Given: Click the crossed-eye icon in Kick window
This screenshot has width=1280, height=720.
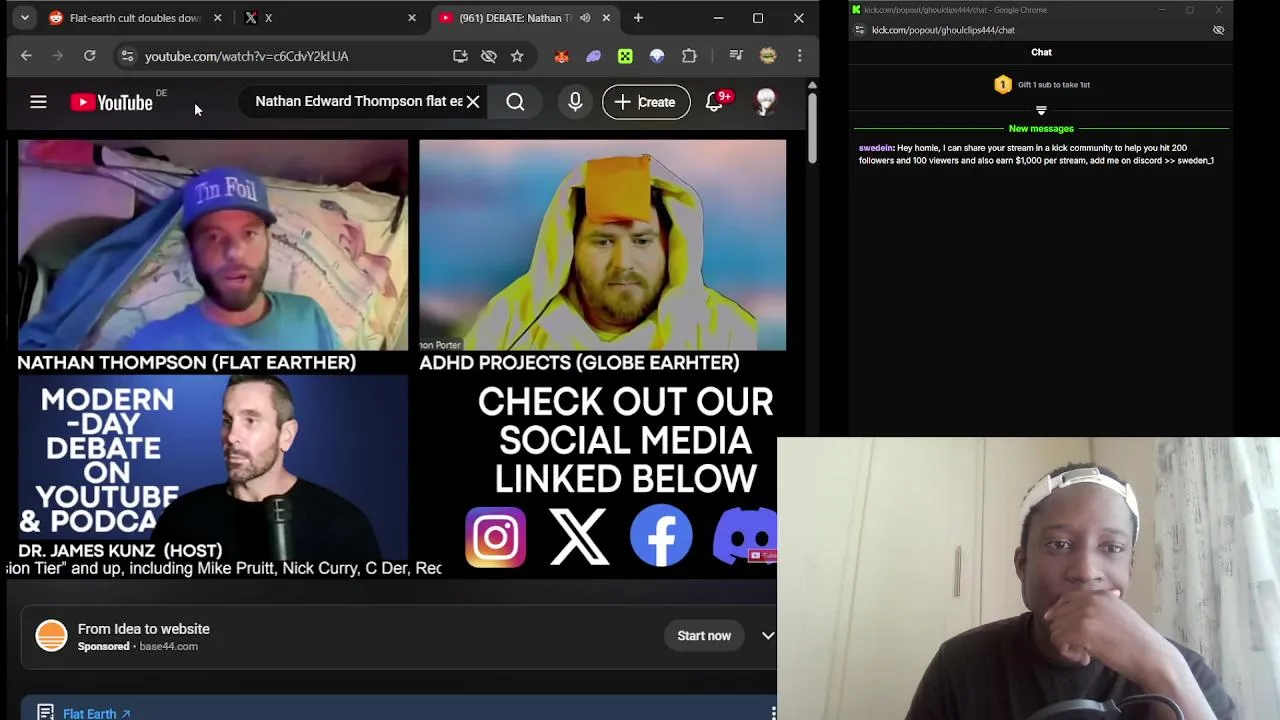Looking at the screenshot, I should 1218,30.
